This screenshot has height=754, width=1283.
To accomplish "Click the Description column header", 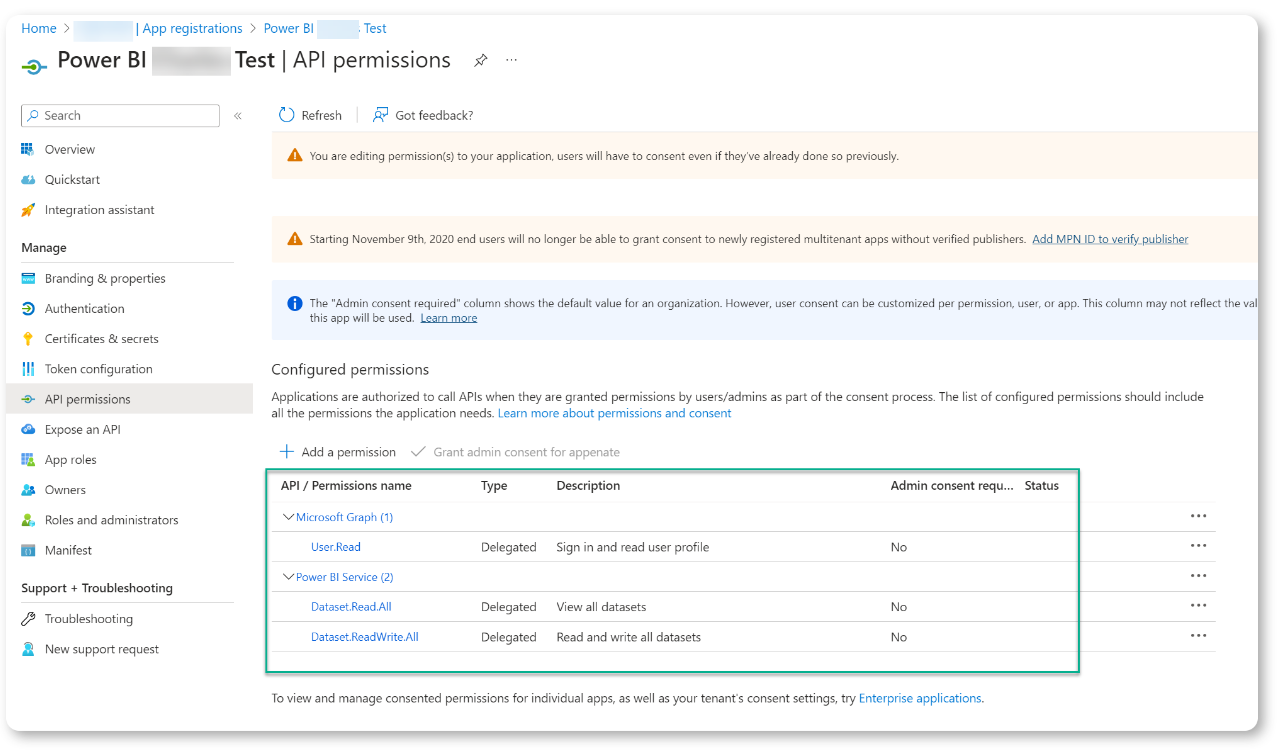I will tap(588, 486).
